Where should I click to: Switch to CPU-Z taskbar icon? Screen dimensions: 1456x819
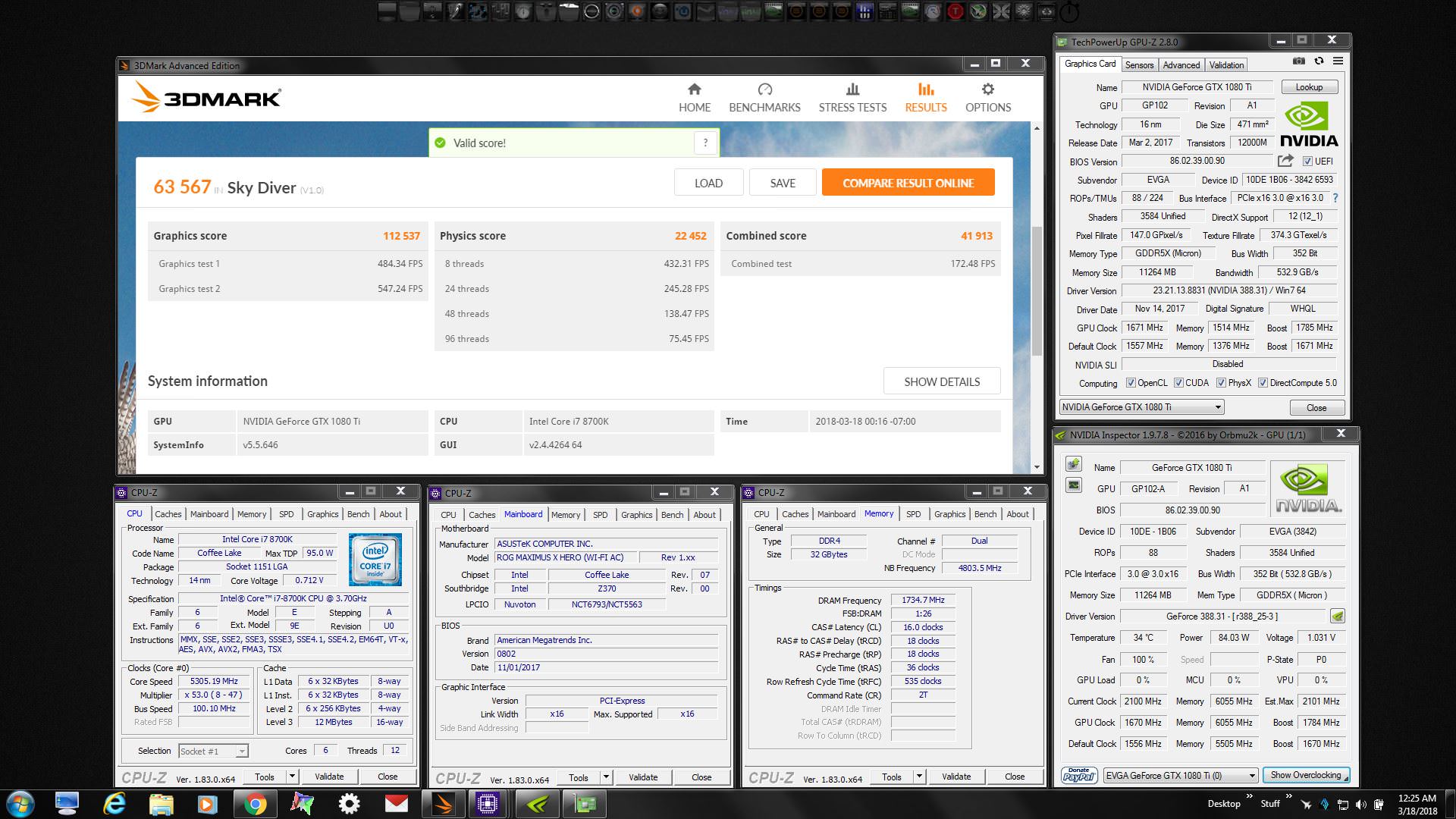(488, 804)
